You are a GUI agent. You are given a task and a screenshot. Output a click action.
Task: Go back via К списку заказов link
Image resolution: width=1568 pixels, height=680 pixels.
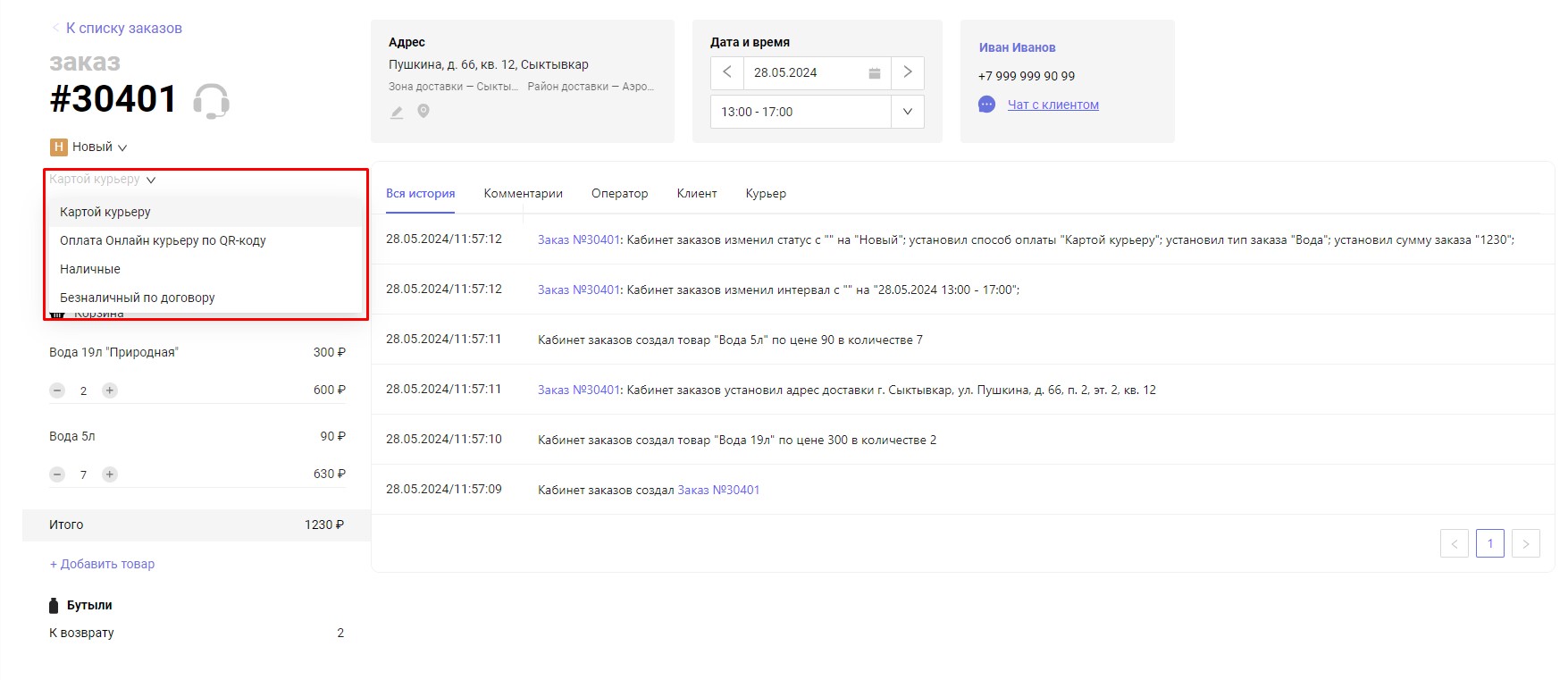[x=124, y=29]
